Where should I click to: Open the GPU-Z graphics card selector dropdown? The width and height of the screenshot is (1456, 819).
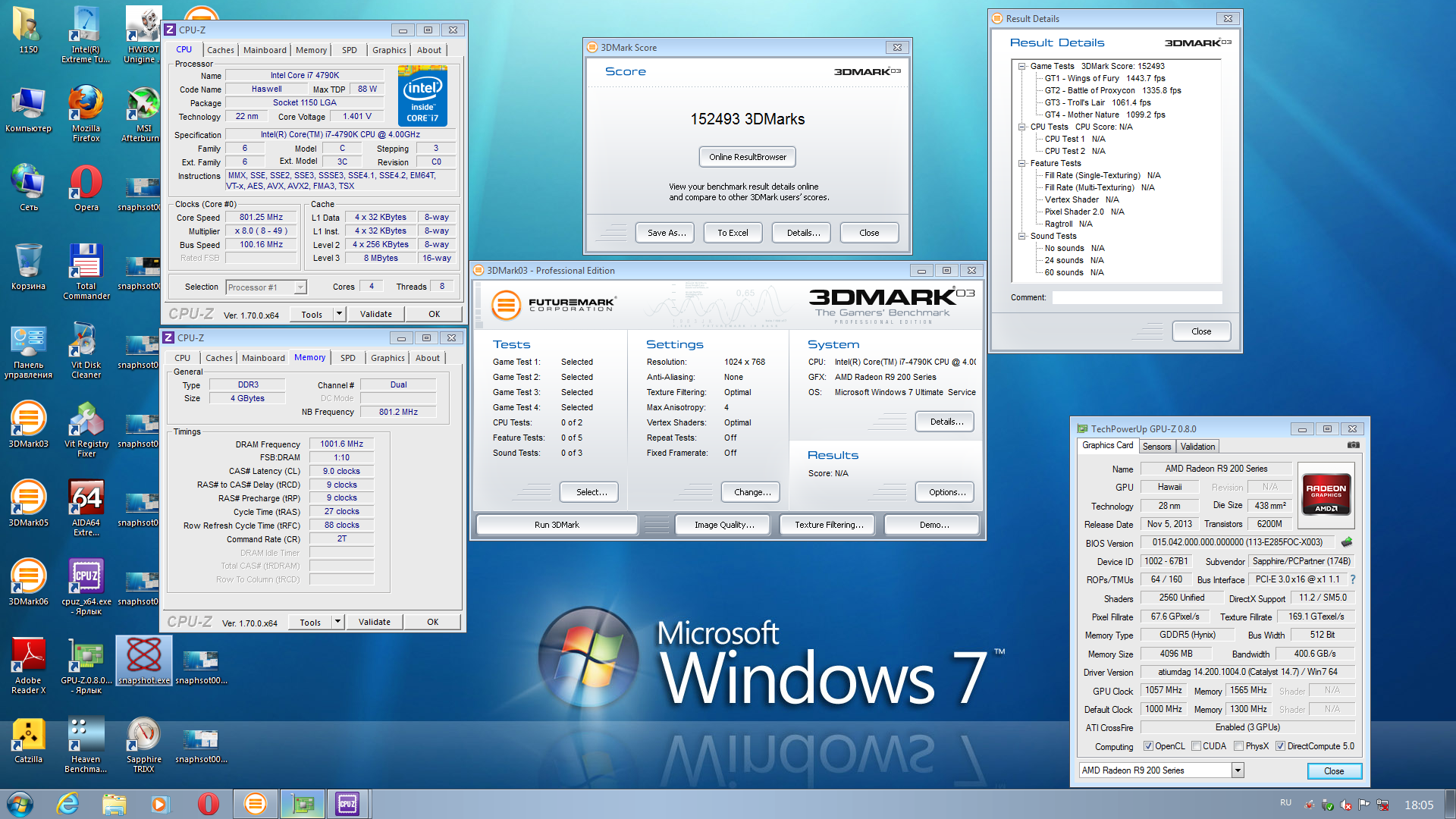[x=1238, y=770]
